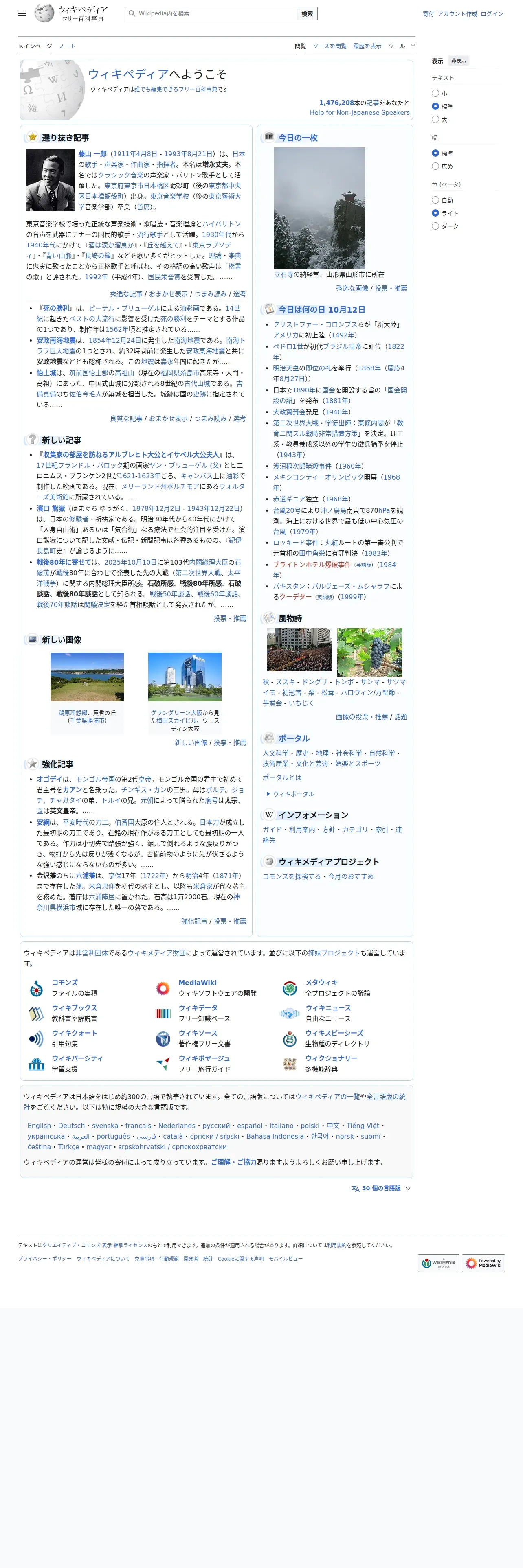The image size is (523, 1568).
Task: Open the 藤山 一郎 article link
Action: tap(92, 154)
